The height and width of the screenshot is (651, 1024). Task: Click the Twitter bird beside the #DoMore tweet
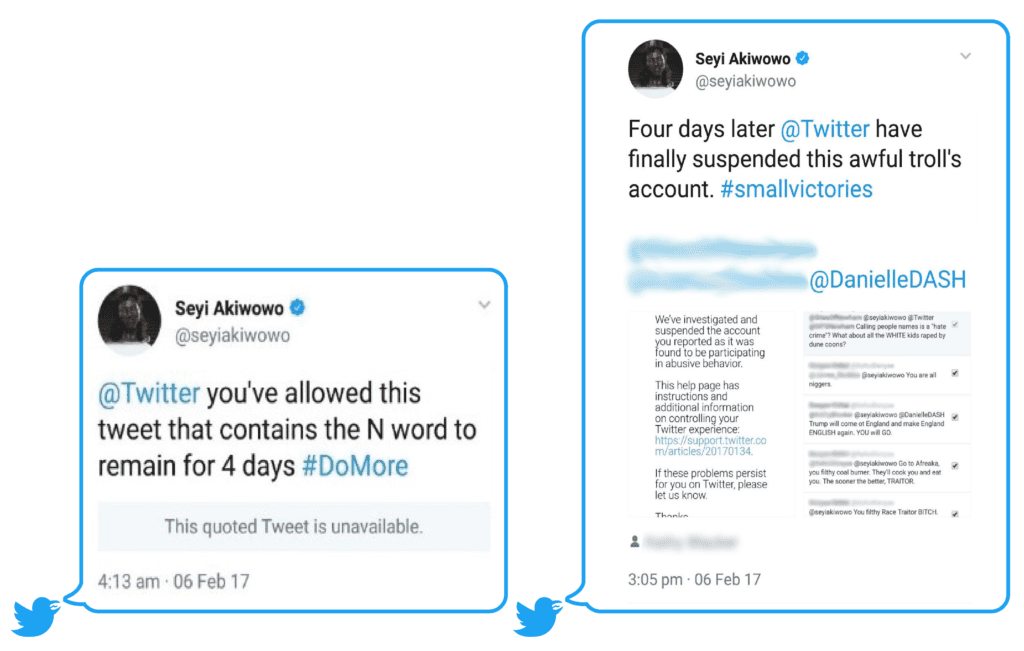(36, 616)
